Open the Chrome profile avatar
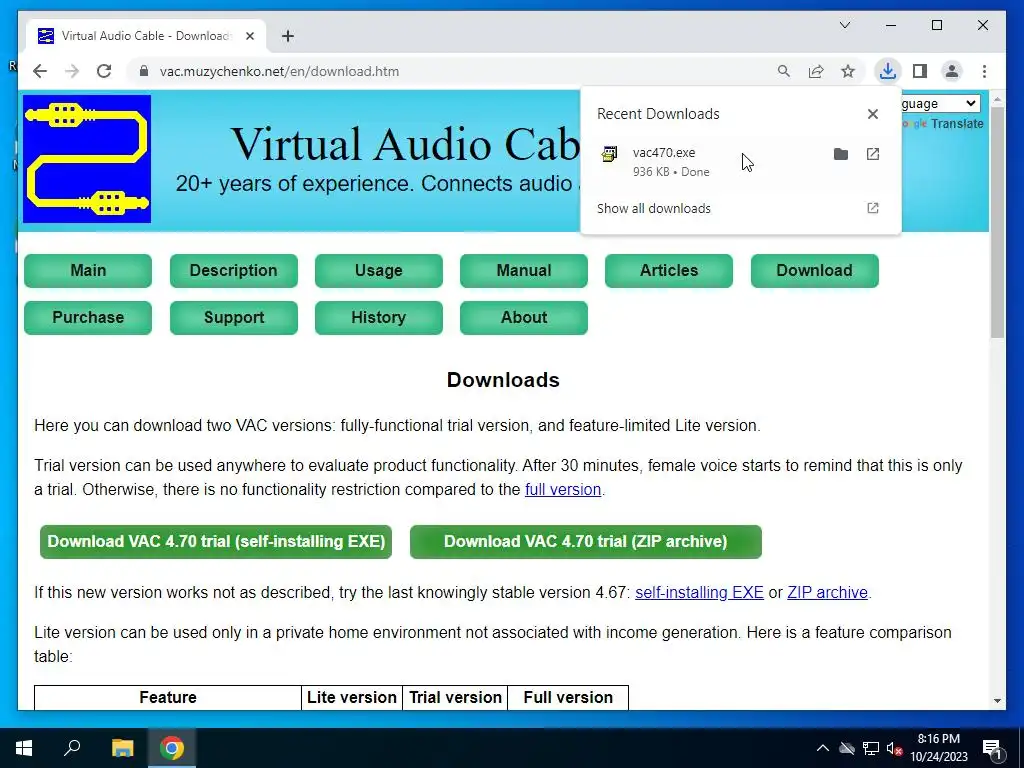Screen dimensions: 1024x768 point(952,71)
